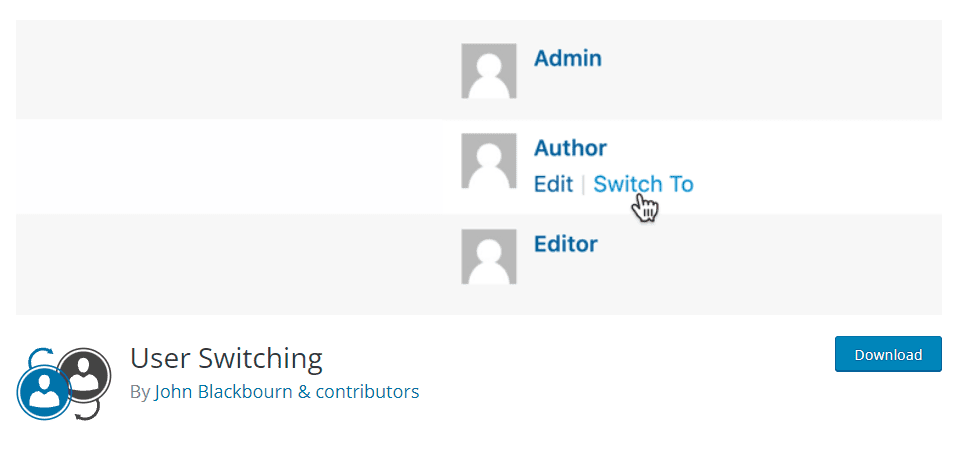Click the blue user circle in plugin logo

44,391
